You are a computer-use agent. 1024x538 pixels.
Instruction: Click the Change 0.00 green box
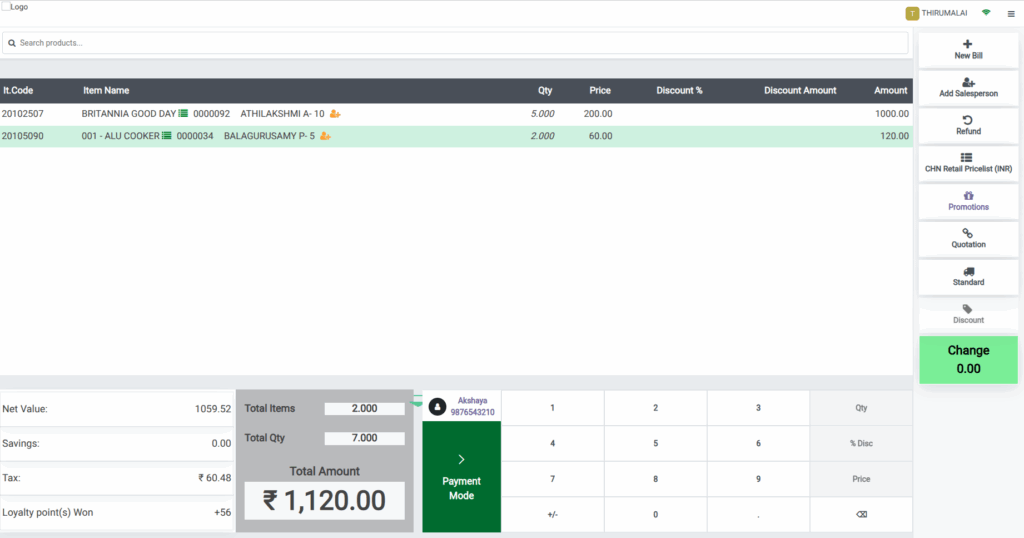pos(968,360)
